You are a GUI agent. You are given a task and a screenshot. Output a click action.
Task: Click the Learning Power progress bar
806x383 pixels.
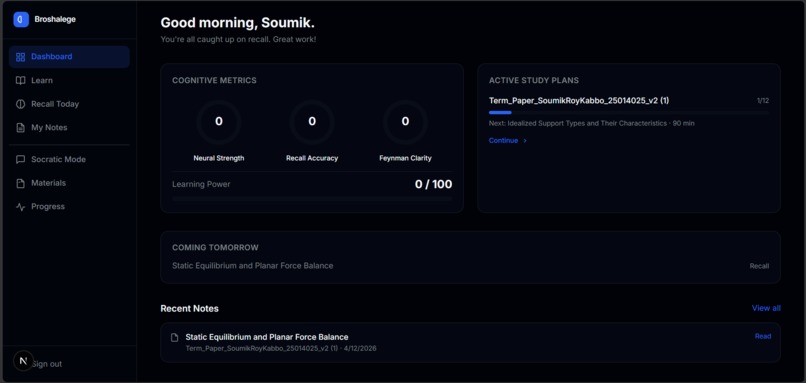click(312, 198)
